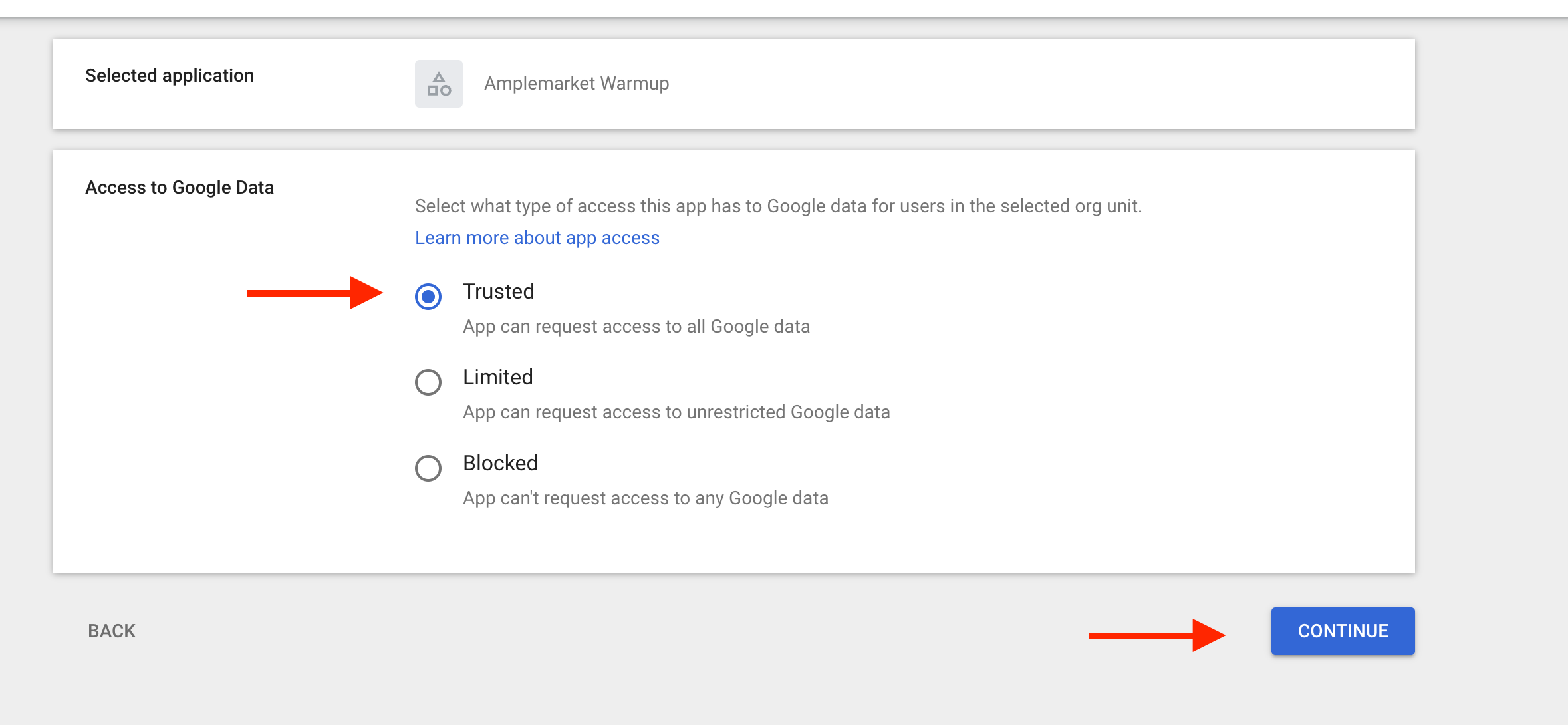Click the Amplemarket Warmup application name
The image size is (1568, 725).
tap(576, 84)
